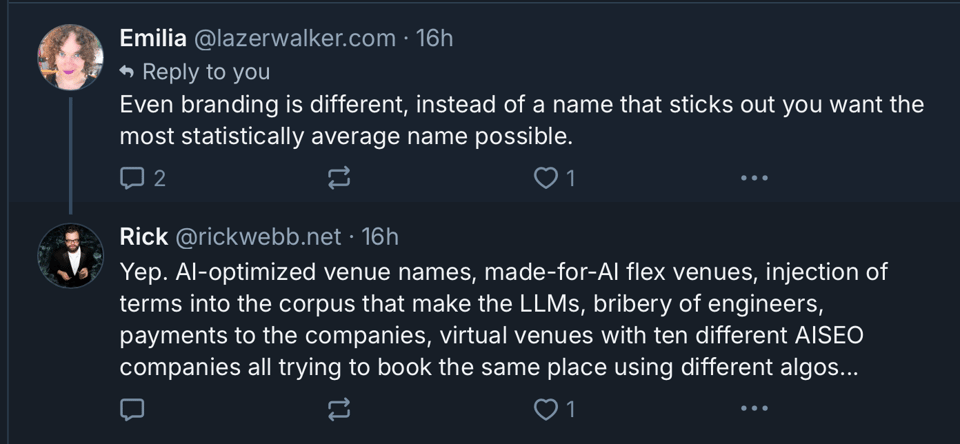Like Rick's post with the heart icon
This screenshot has width=960, height=444.
point(546,409)
